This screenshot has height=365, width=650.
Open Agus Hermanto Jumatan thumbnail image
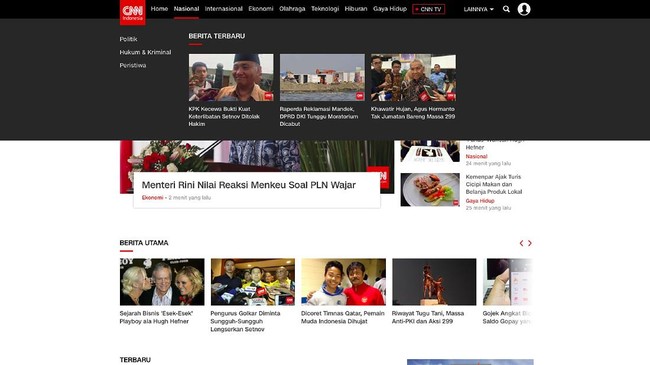coord(413,78)
